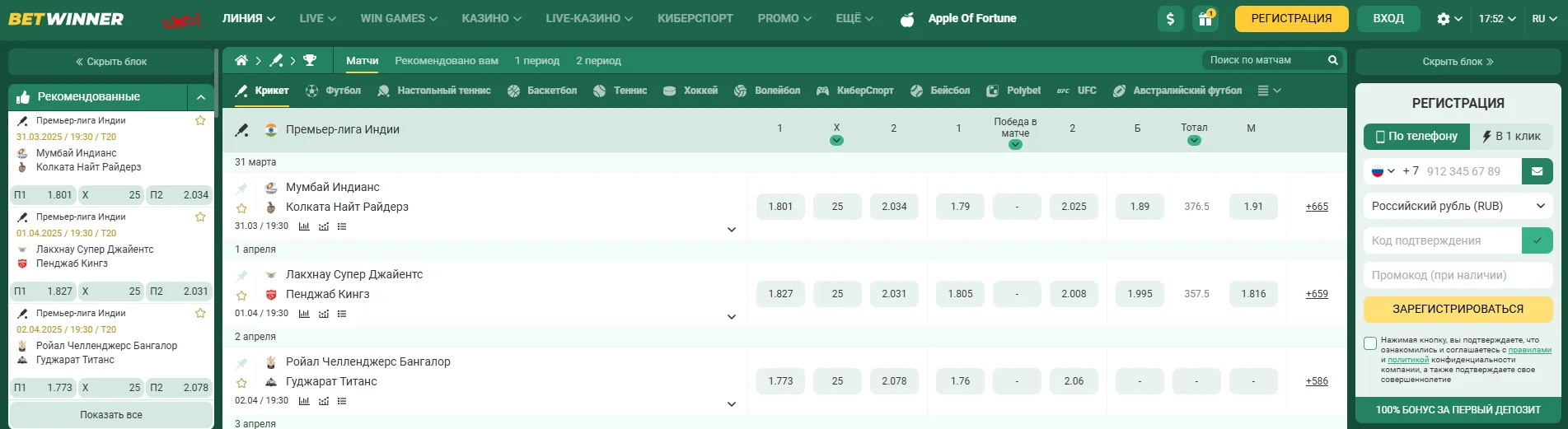
Task: Open statistics chart icon for 01.04 match
Action: coord(304,314)
